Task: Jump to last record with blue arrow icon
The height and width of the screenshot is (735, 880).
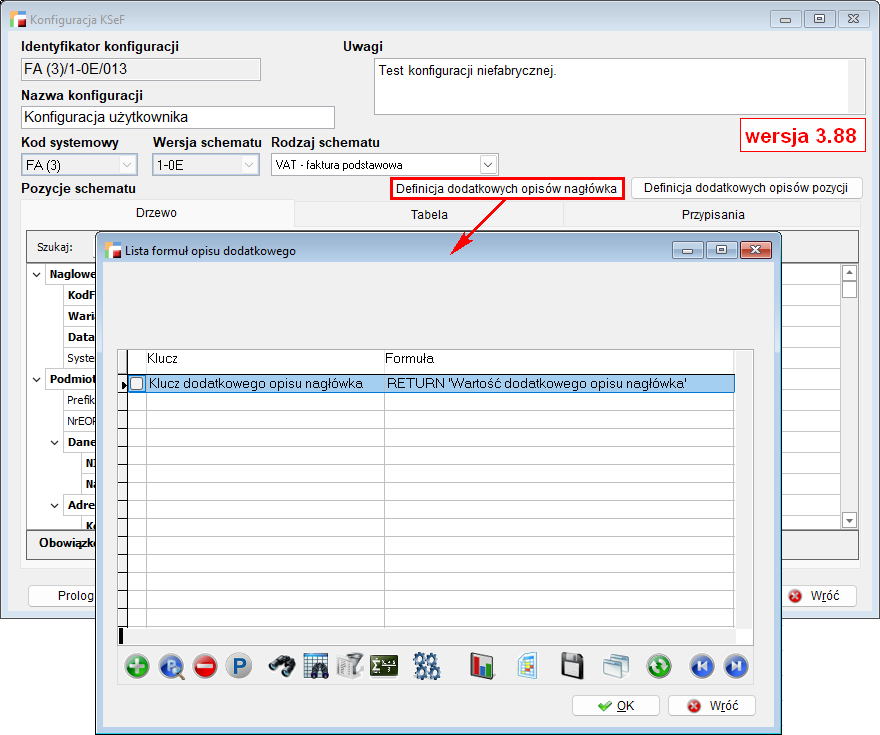Action: point(735,667)
